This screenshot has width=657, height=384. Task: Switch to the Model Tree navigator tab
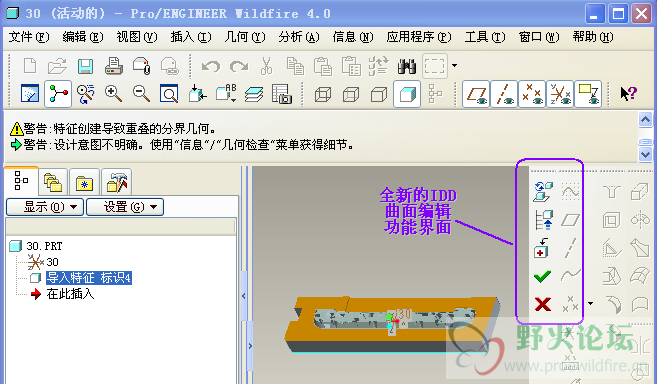(x=21, y=181)
